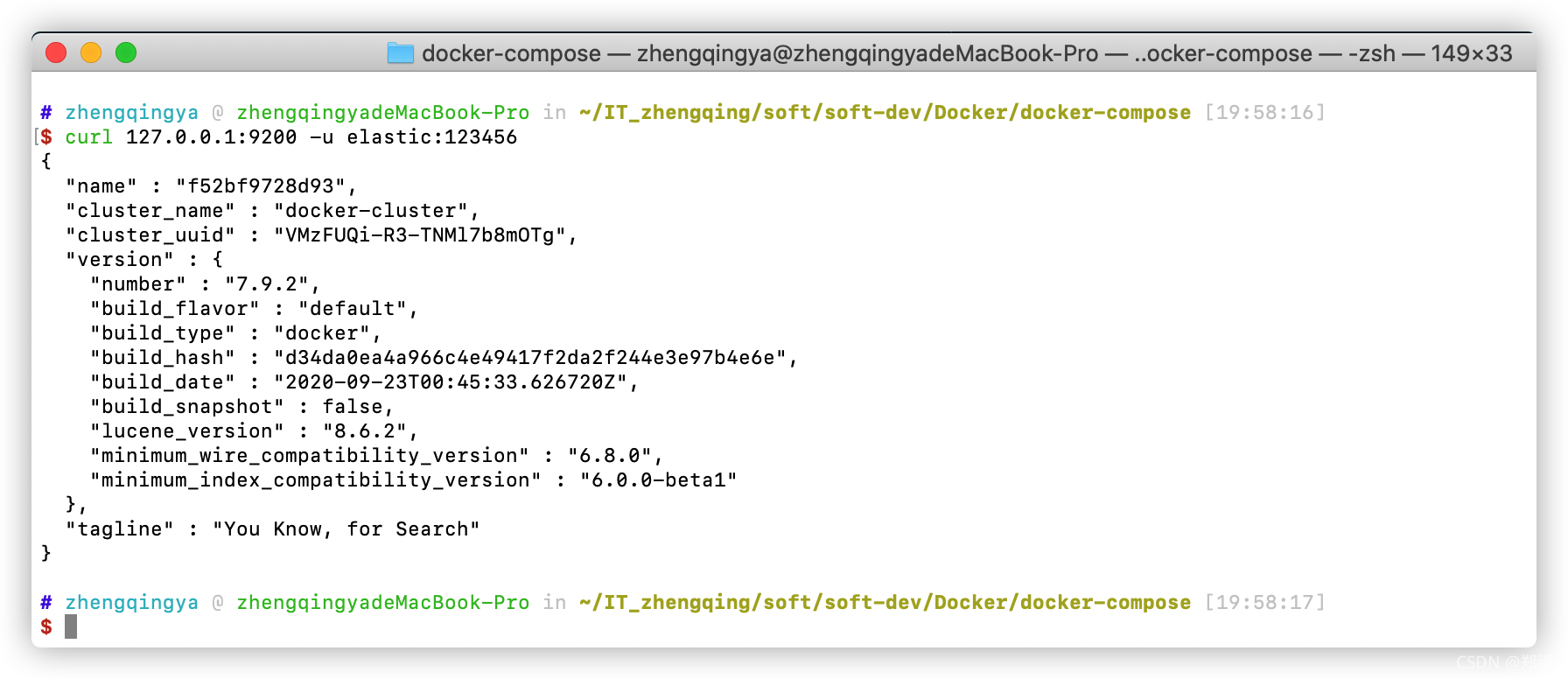Click the first prompt's docker-compose path

tap(885, 113)
